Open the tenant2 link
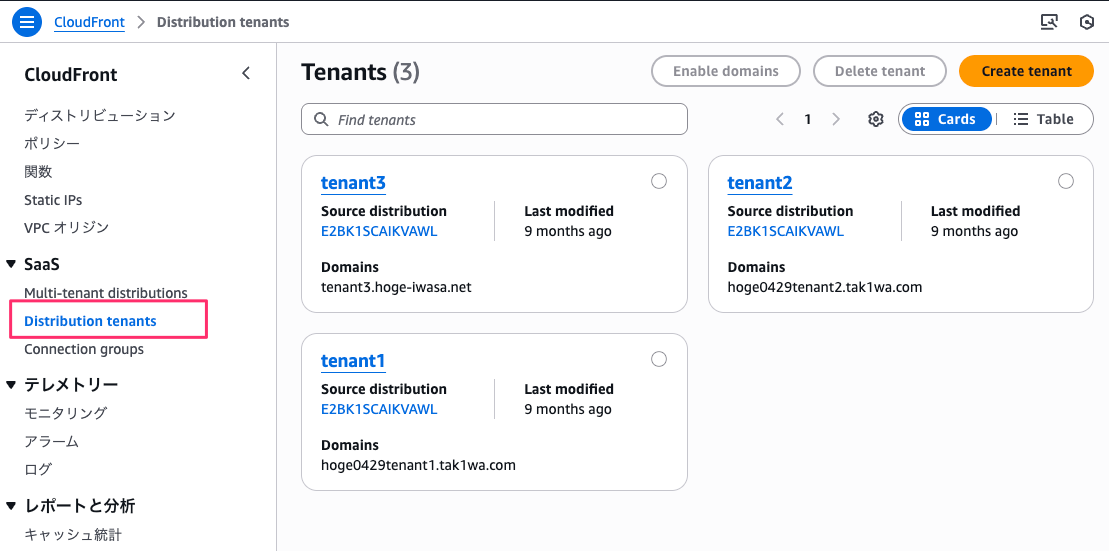Viewport: 1109px width, 551px height. 760,182
